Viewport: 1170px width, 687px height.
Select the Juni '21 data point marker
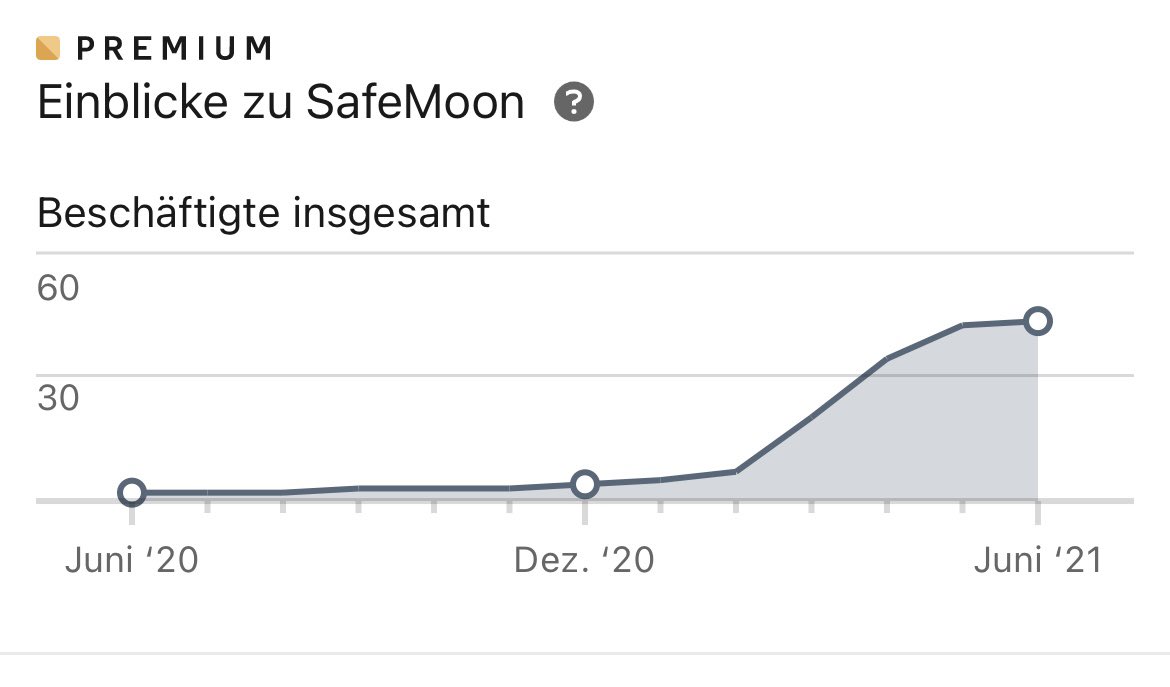[1038, 321]
